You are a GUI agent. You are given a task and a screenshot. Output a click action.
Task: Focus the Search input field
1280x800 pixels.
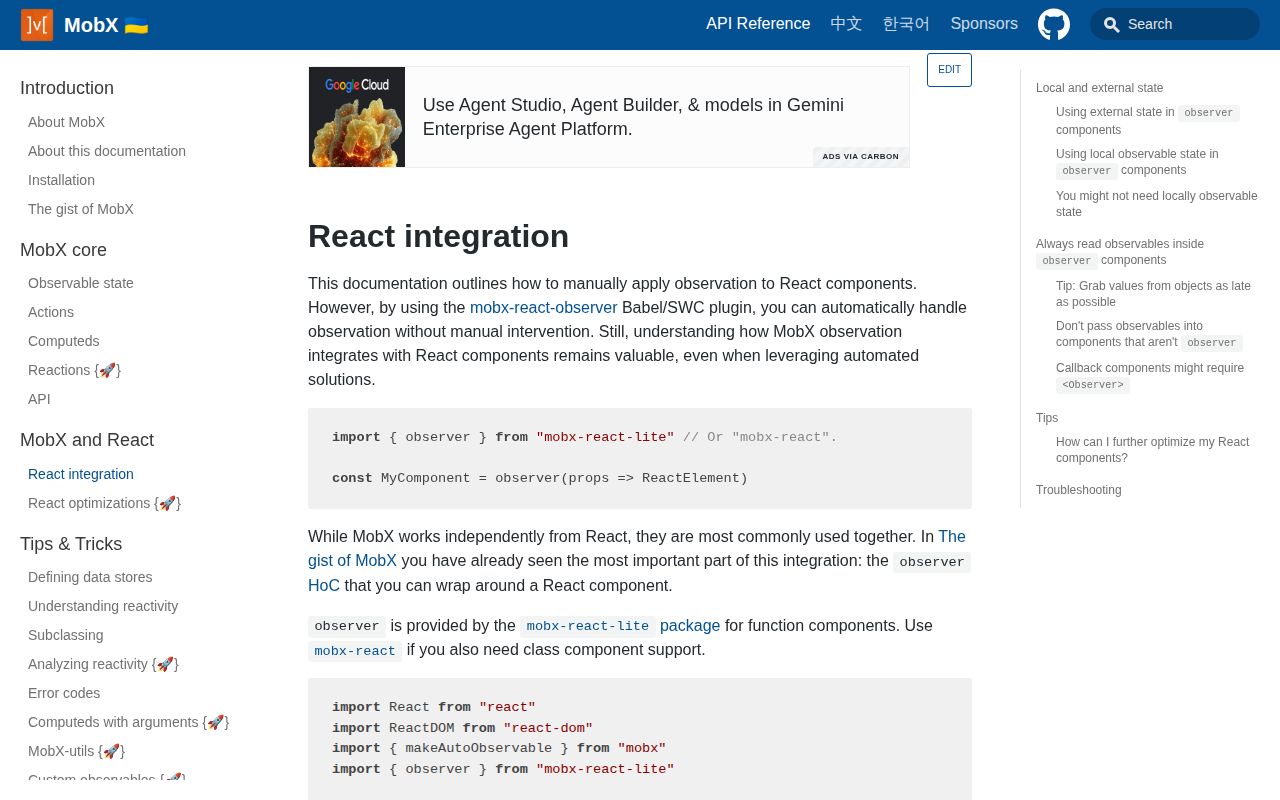click(1175, 24)
